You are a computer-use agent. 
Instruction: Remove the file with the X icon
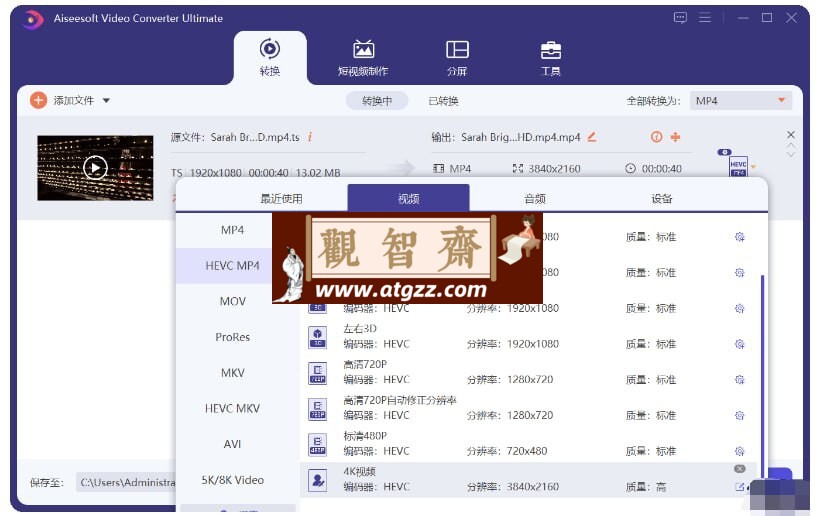[x=790, y=134]
